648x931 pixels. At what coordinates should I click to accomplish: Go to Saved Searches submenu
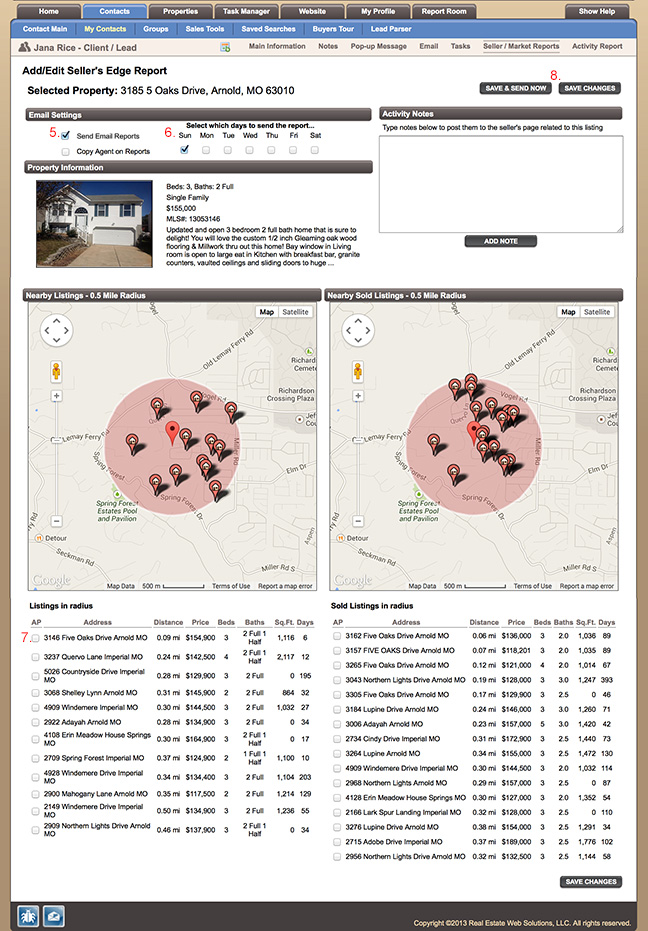pyautogui.click(x=268, y=28)
